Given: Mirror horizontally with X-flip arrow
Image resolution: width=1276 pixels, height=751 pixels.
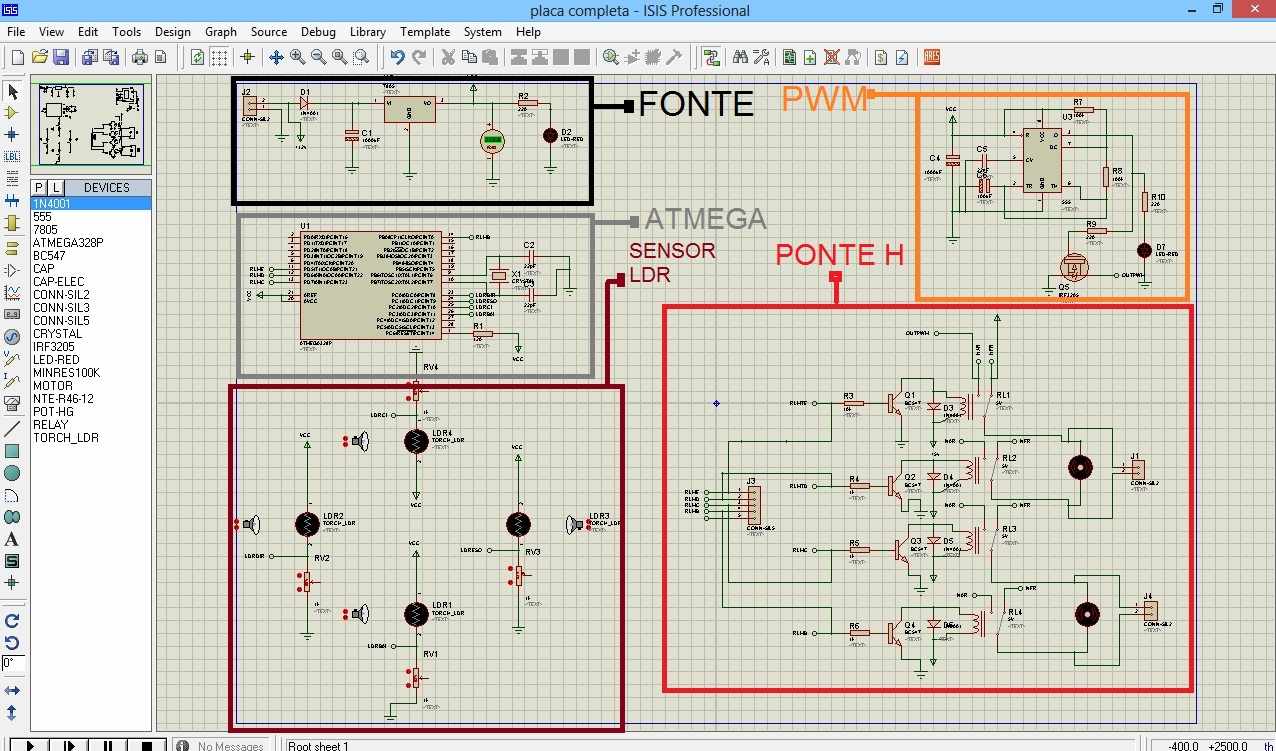Looking at the screenshot, I should click(x=12, y=690).
